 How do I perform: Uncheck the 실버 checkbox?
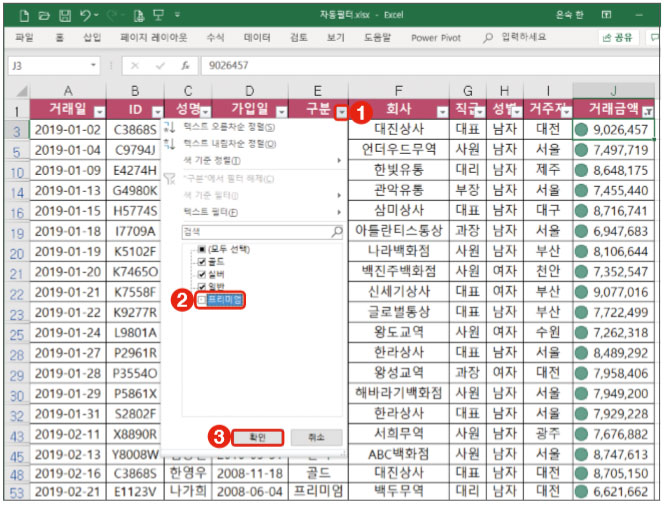click(x=202, y=275)
